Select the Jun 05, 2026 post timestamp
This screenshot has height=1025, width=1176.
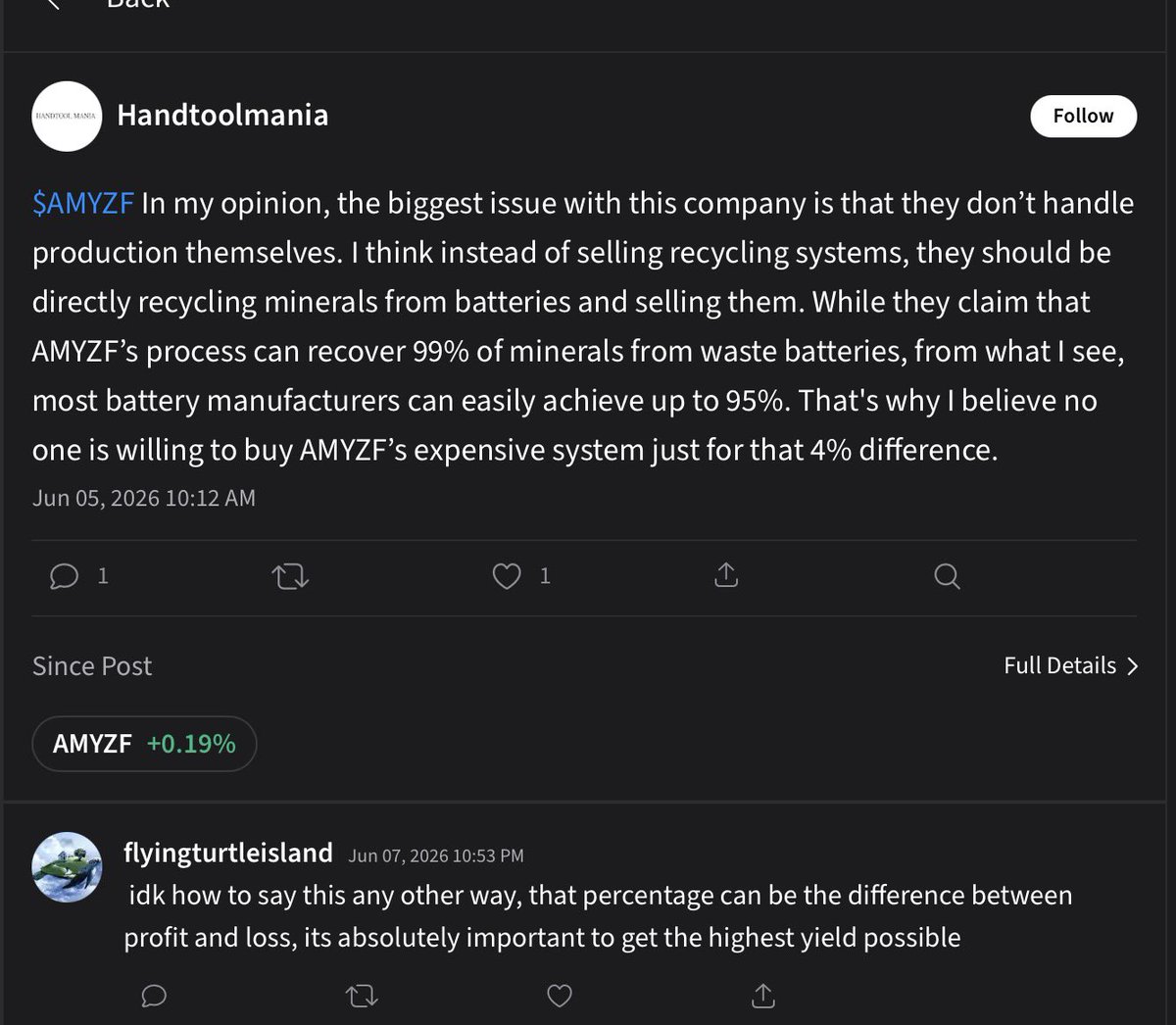pos(144,498)
